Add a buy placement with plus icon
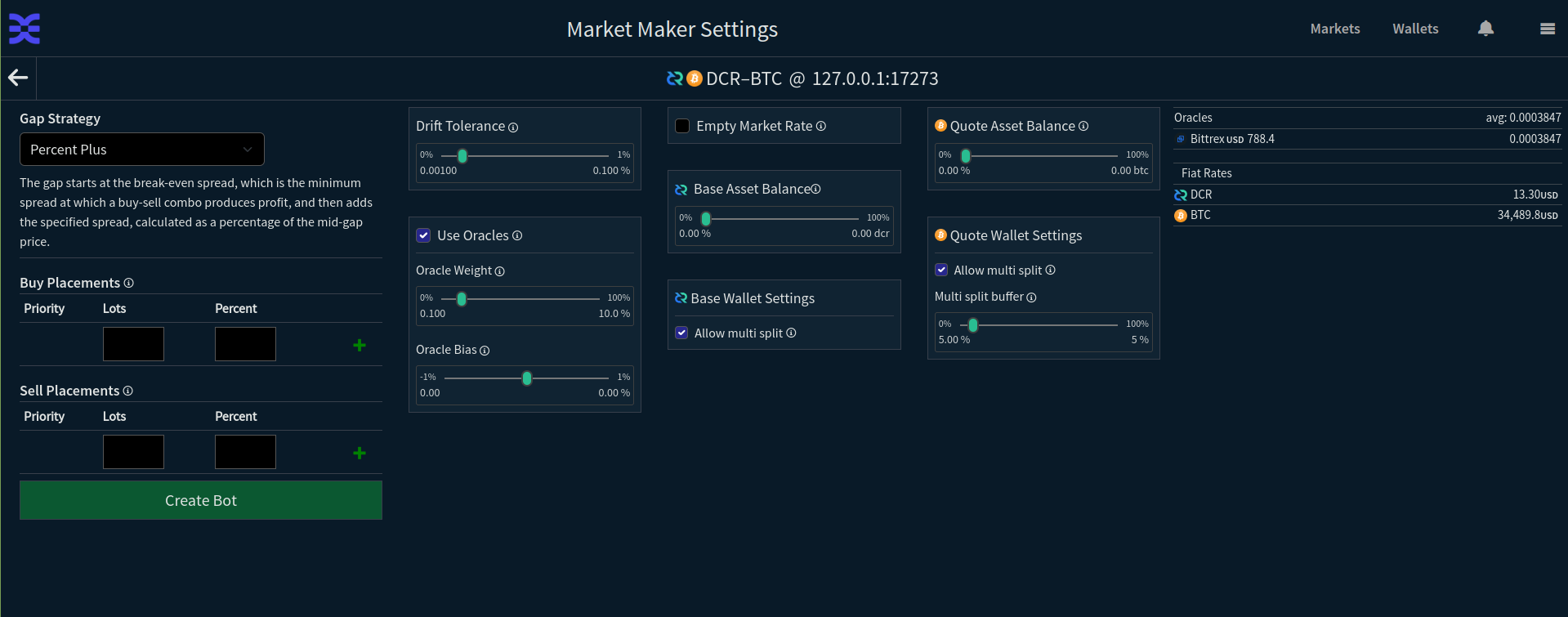This screenshot has height=617, width=1568. tap(359, 345)
